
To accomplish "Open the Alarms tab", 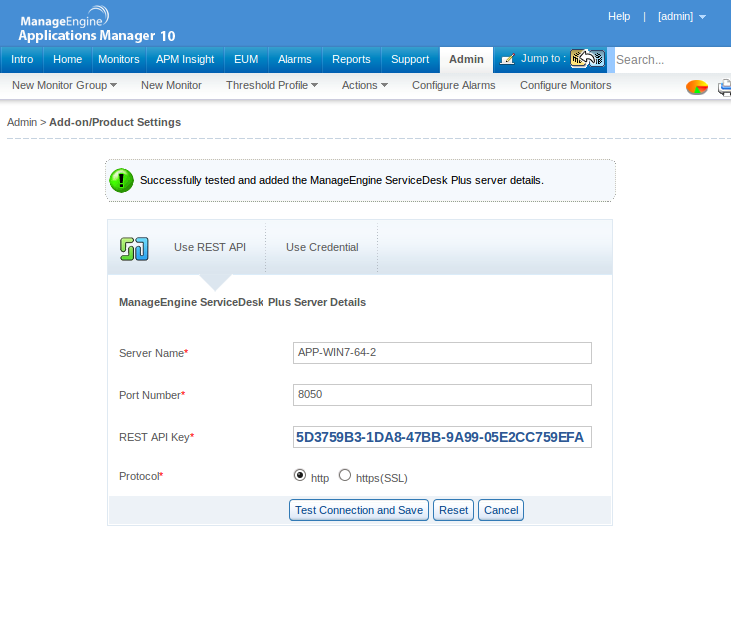I will 295,60.
